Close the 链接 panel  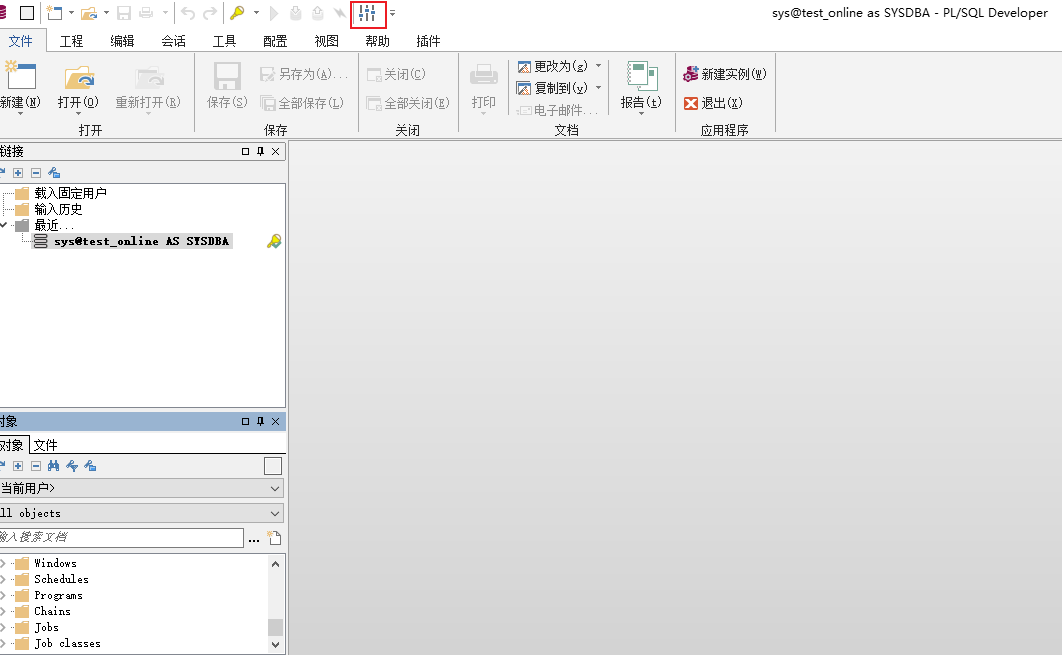276,151
